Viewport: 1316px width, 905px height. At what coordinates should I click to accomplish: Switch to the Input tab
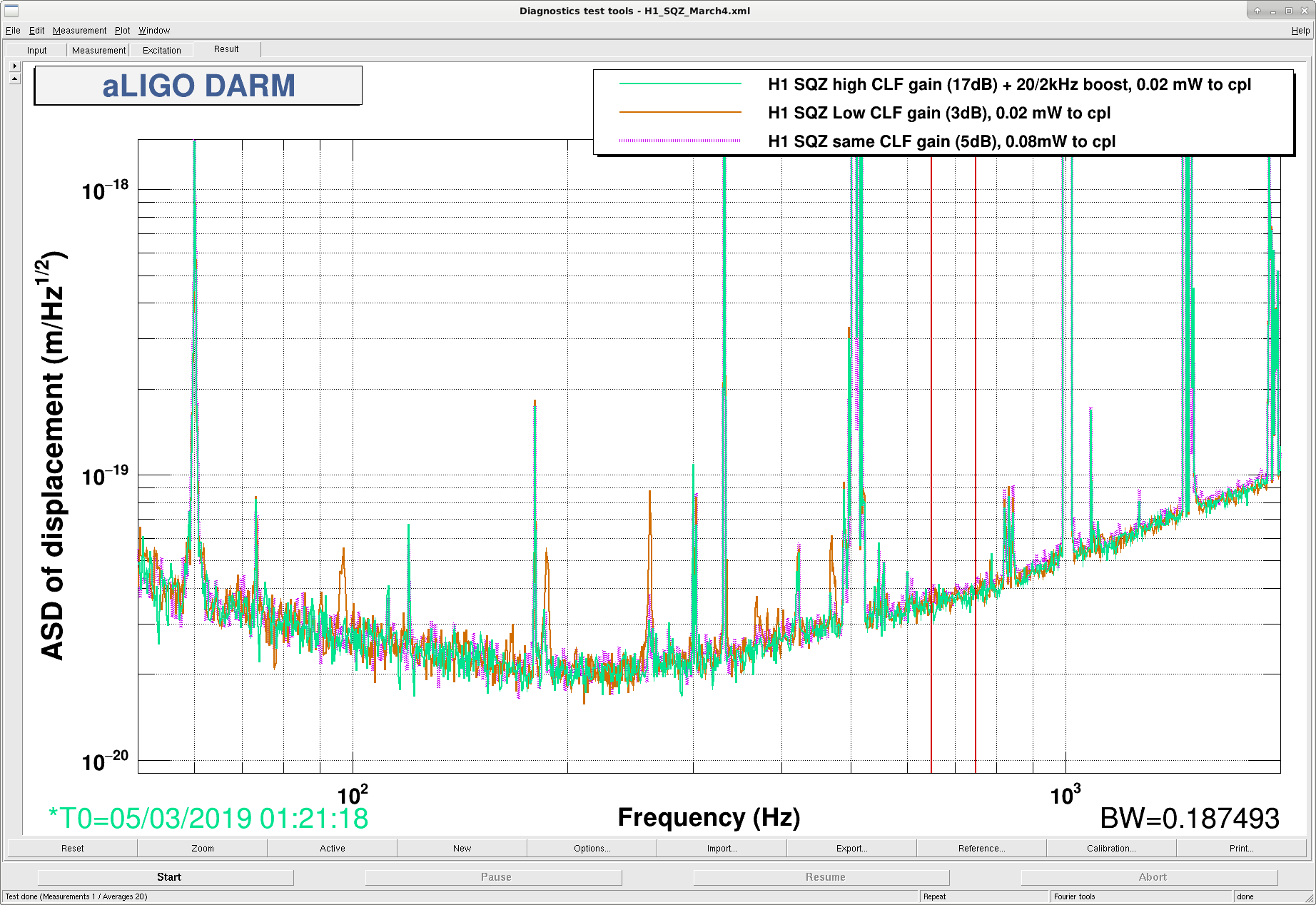(37, 51)
